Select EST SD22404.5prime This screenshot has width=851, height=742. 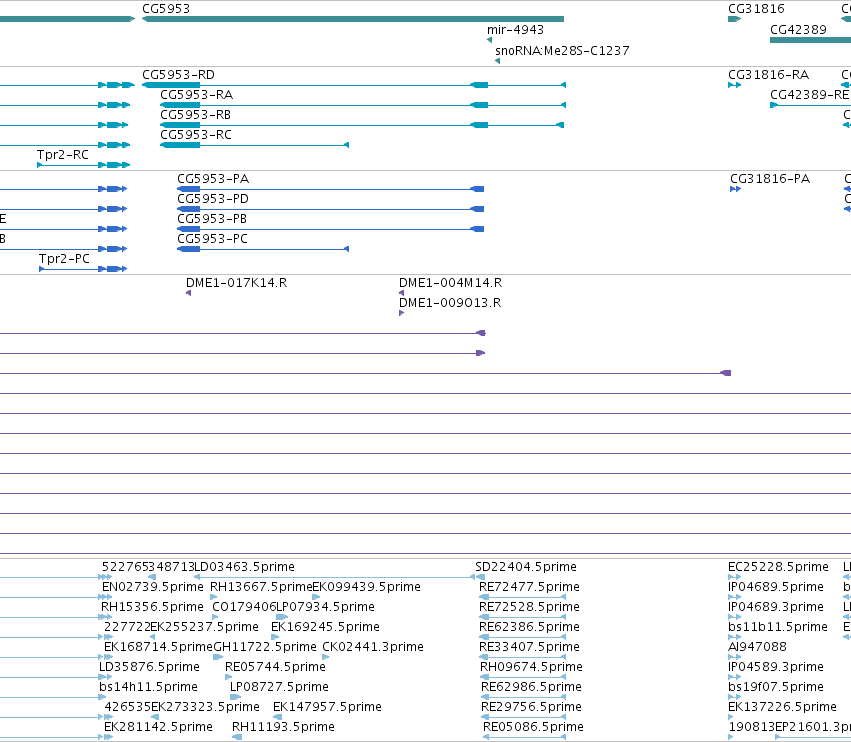tap(526, 567)
